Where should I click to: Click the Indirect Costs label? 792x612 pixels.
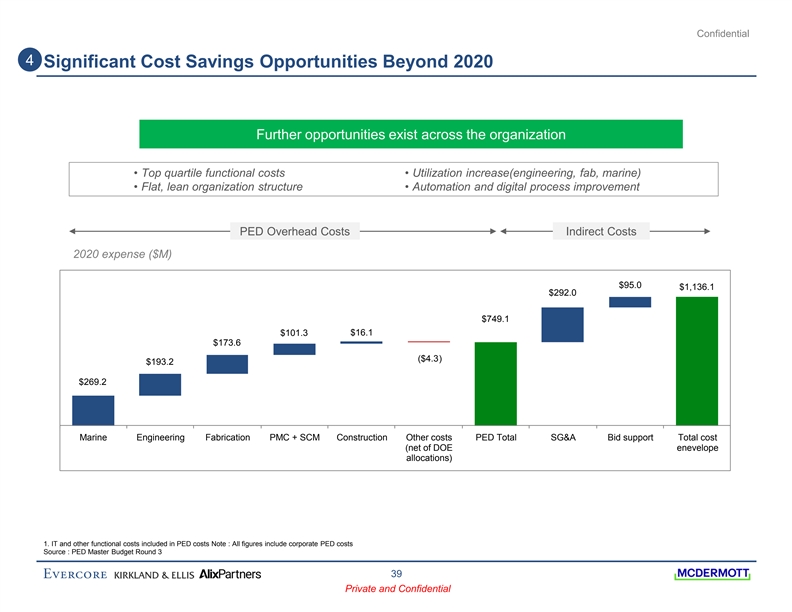tap(601, 232)
